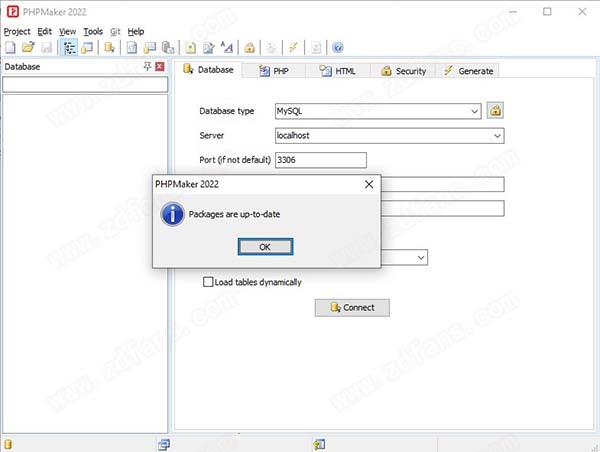
Task: Close the PHPMaker 2022 message dialog
Action: point(369,184)
